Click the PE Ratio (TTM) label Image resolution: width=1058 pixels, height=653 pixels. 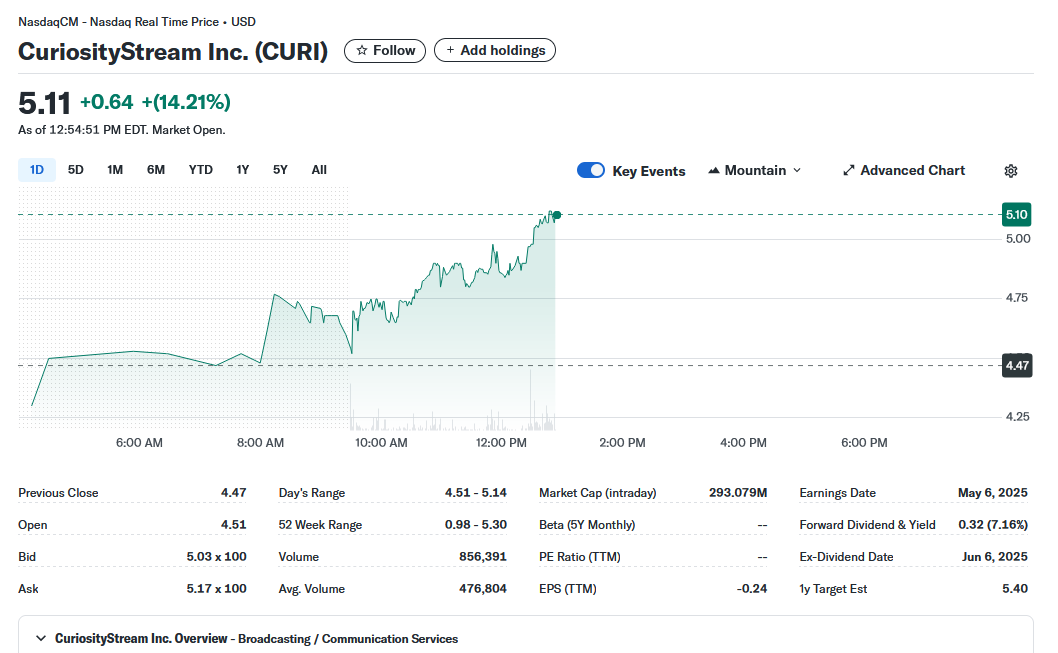[x=580, y=557]
